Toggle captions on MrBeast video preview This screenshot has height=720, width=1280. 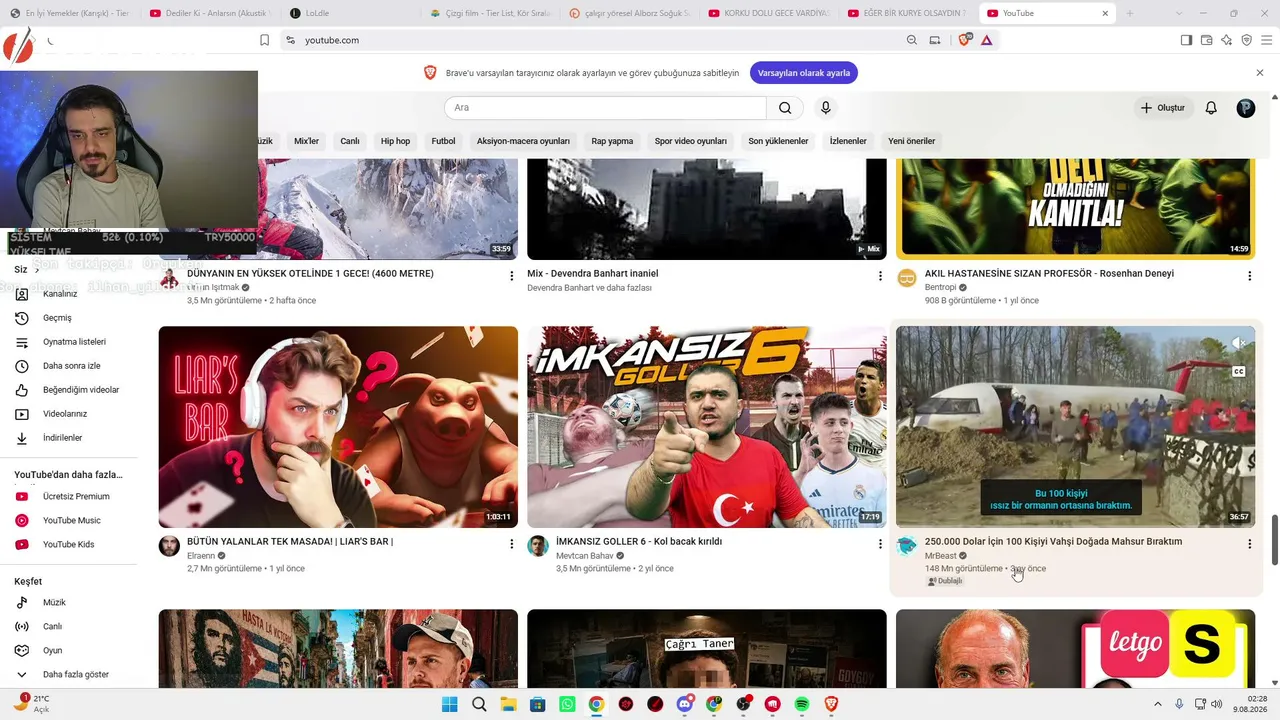coord(1238,371)
